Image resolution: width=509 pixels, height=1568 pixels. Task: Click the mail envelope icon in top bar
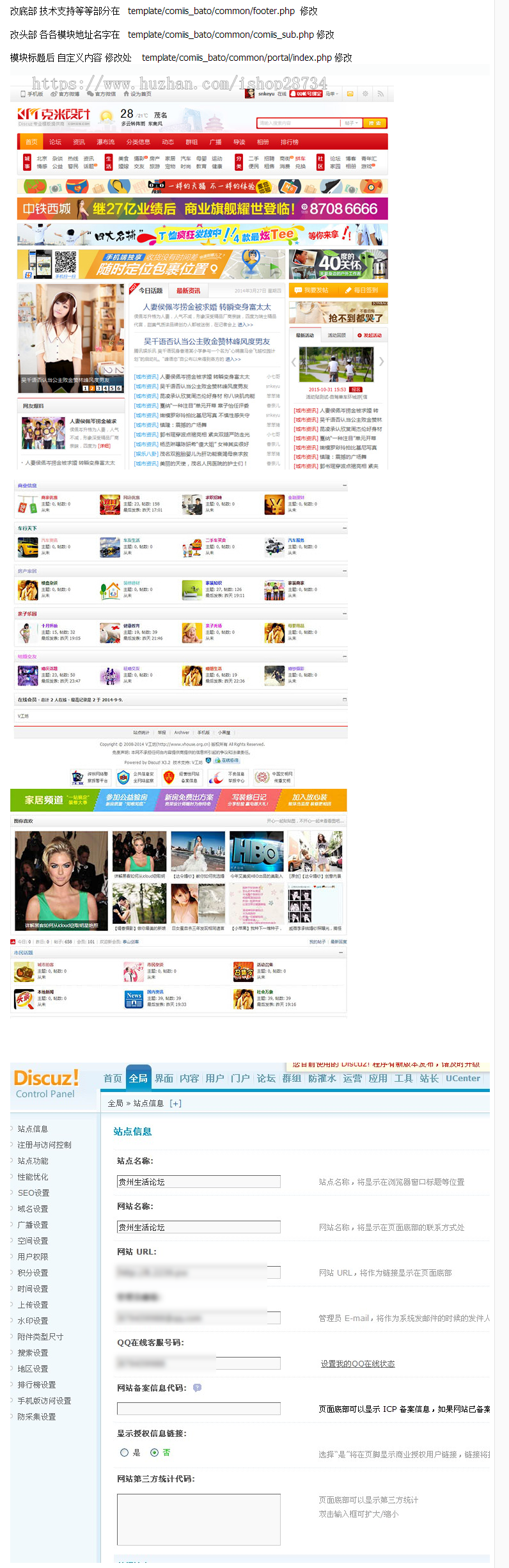(350, 94)
